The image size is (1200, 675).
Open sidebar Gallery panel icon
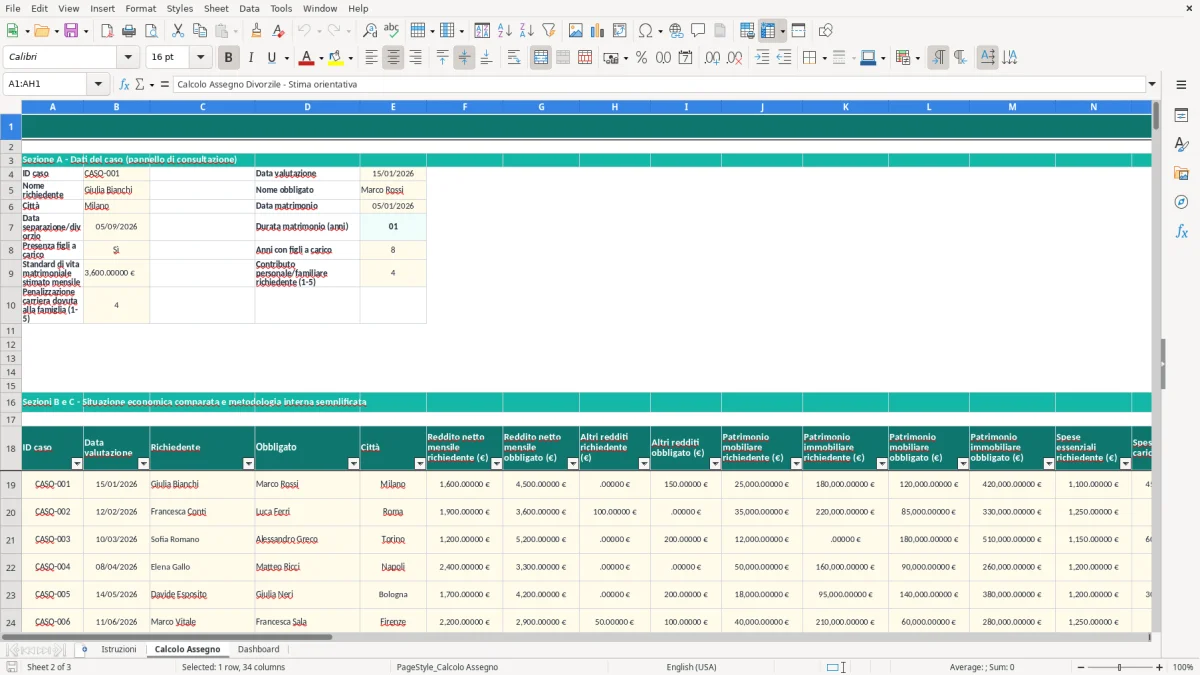[x=1181, y=174]
